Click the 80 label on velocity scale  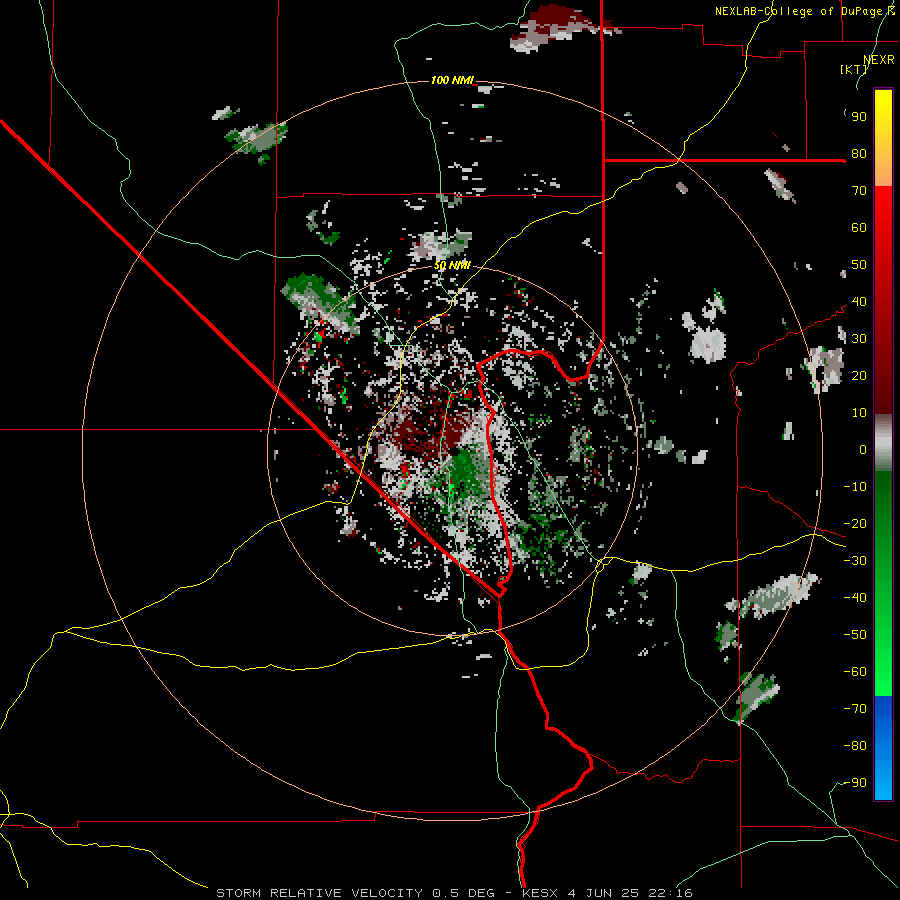859,154
